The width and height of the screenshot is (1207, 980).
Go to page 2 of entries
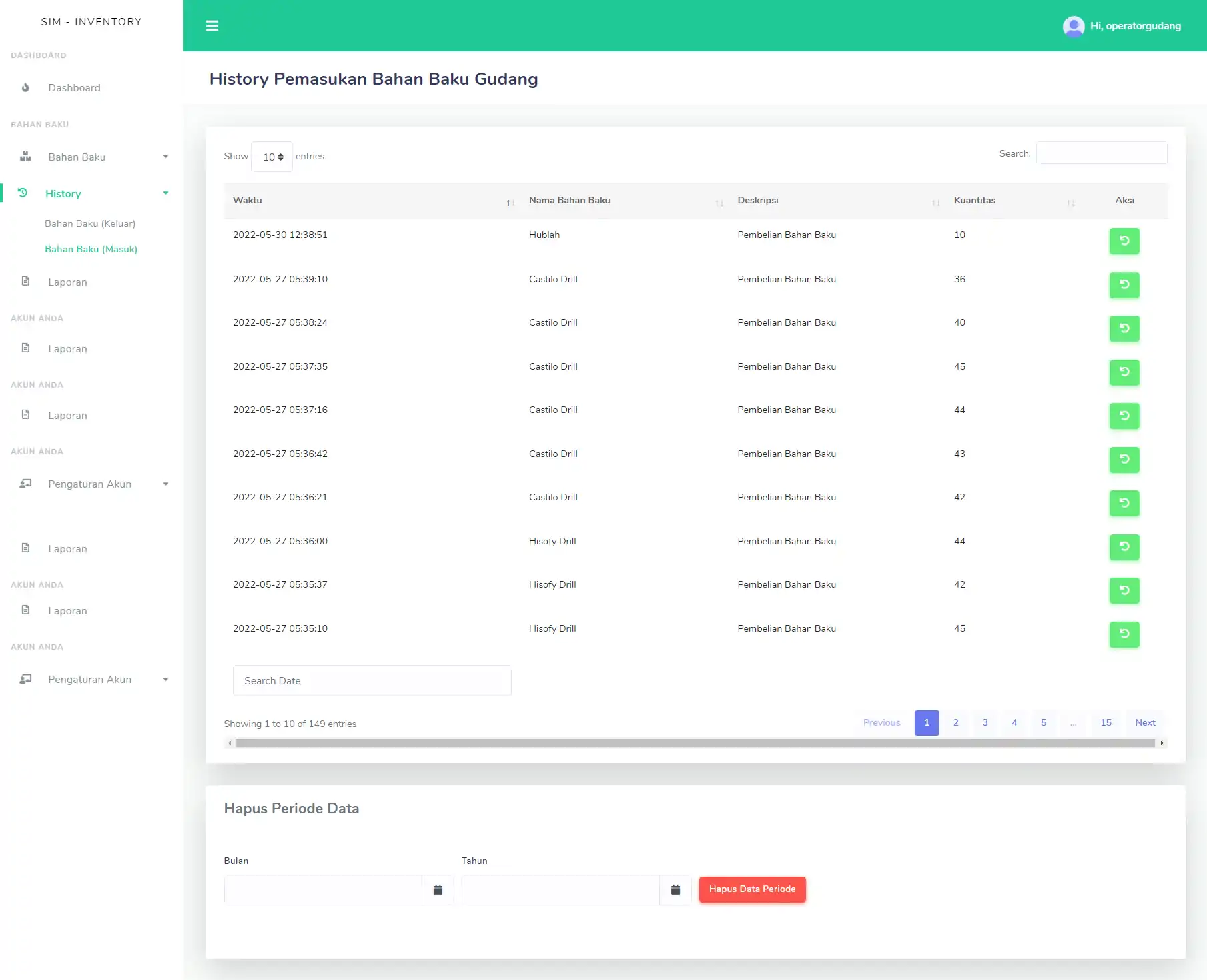click(x=956, y=723)
